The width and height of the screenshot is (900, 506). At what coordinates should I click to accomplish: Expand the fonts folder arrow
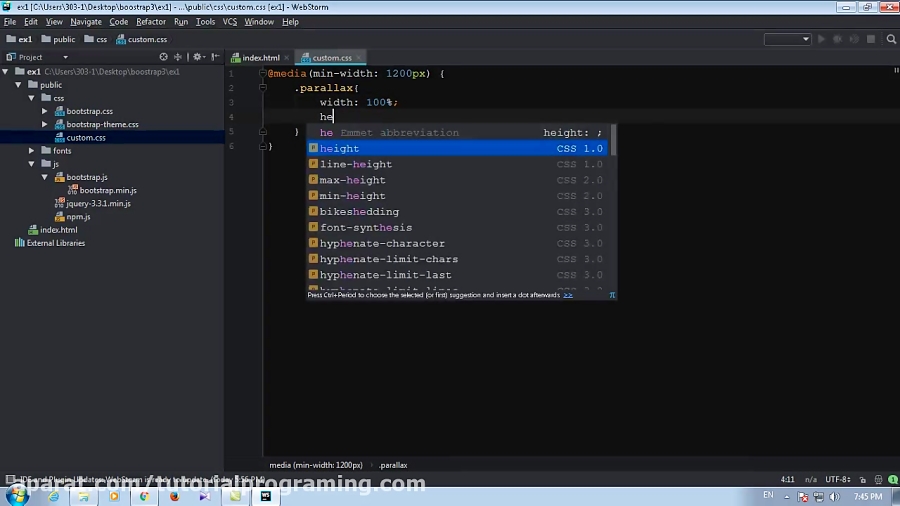(x=32, y=151)
